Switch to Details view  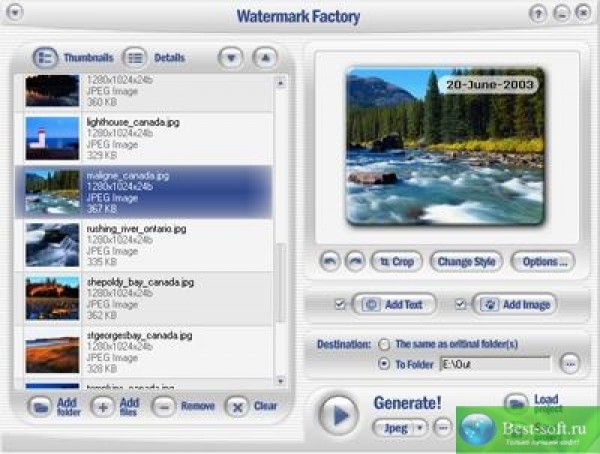[x=134, y=58]
